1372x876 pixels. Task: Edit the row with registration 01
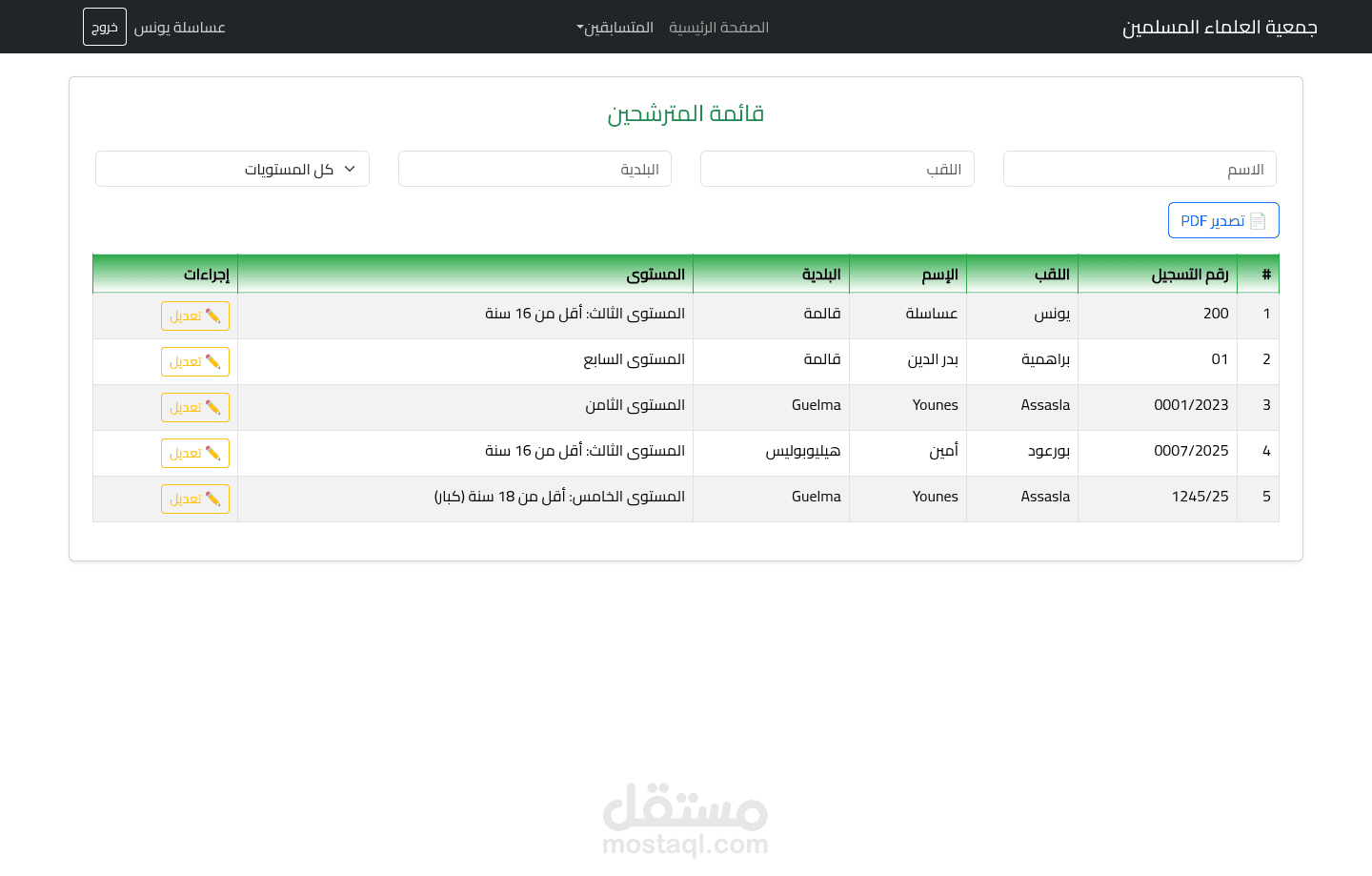click(195, 361)
